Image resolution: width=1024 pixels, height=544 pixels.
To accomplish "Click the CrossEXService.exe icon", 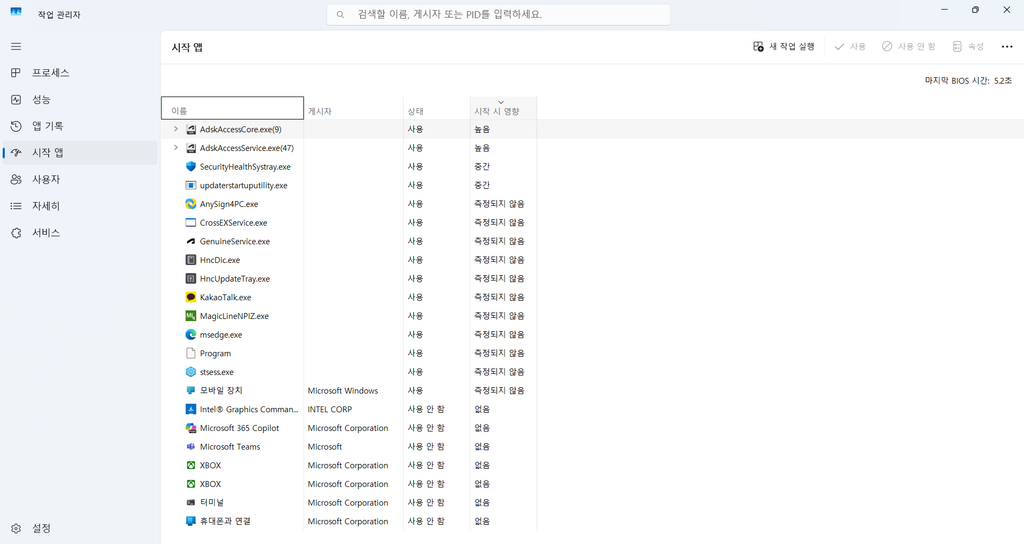I will point(191,223).
